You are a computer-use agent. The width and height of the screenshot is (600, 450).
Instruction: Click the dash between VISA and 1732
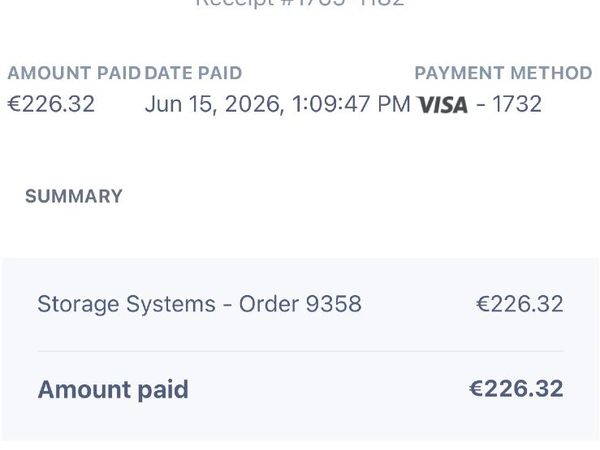pos(480,104)
